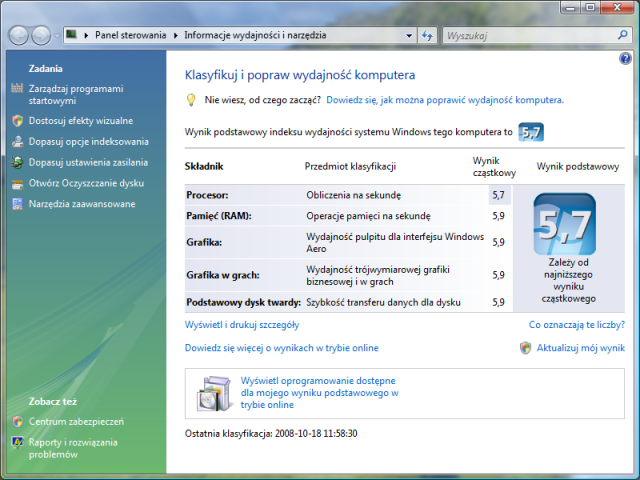Click Szybkość transferu danych dla dysku text
Image resolution: width=640 pixels, height=480 pixels.
tap(383, 302)
